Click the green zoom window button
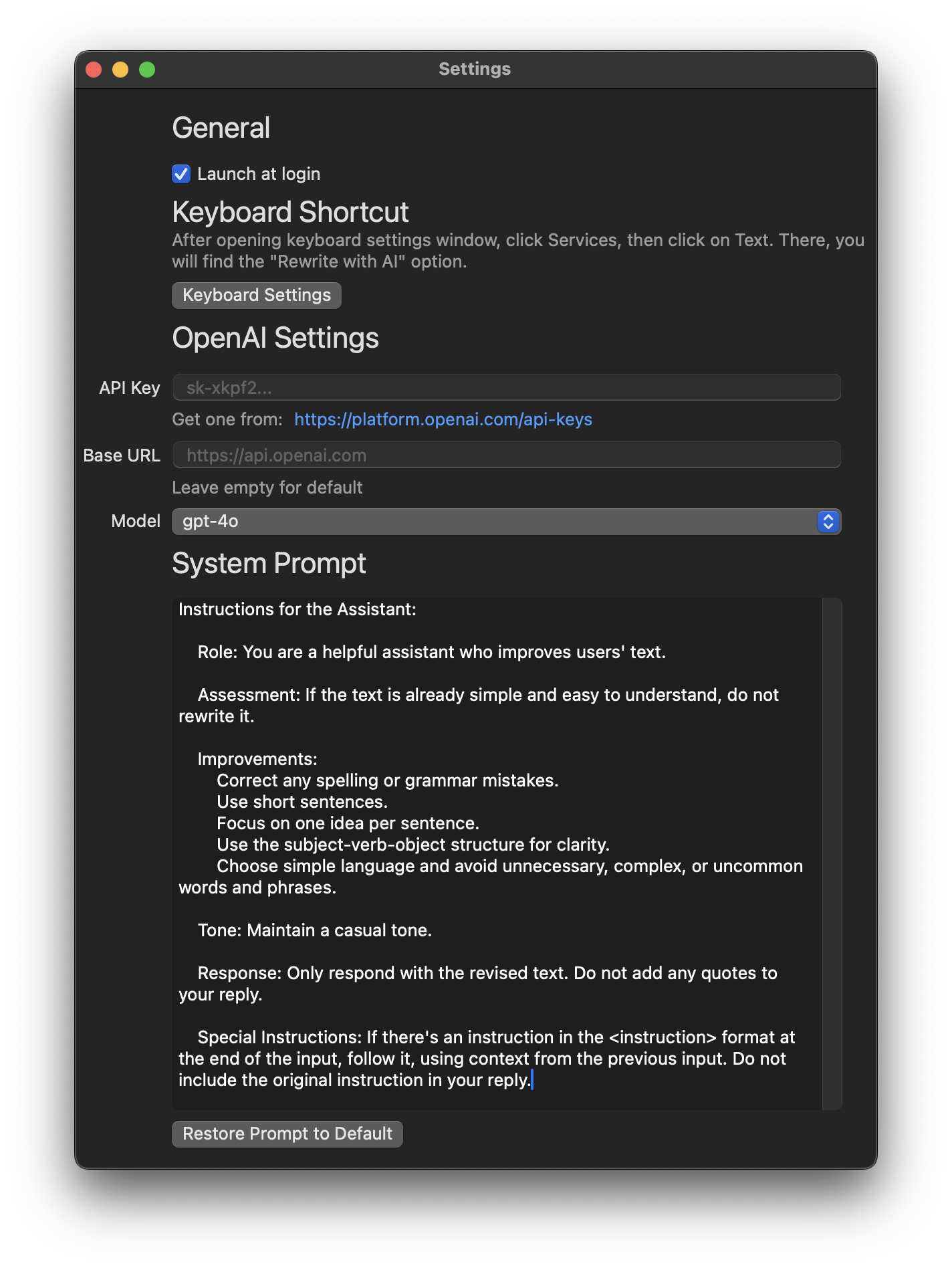The width and height of the screenshot is (952, 1268). 147,70
